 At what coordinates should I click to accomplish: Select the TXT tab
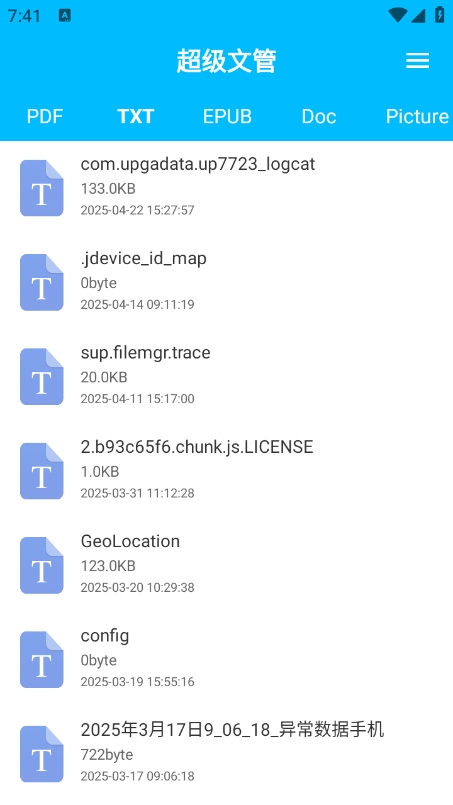136,117
